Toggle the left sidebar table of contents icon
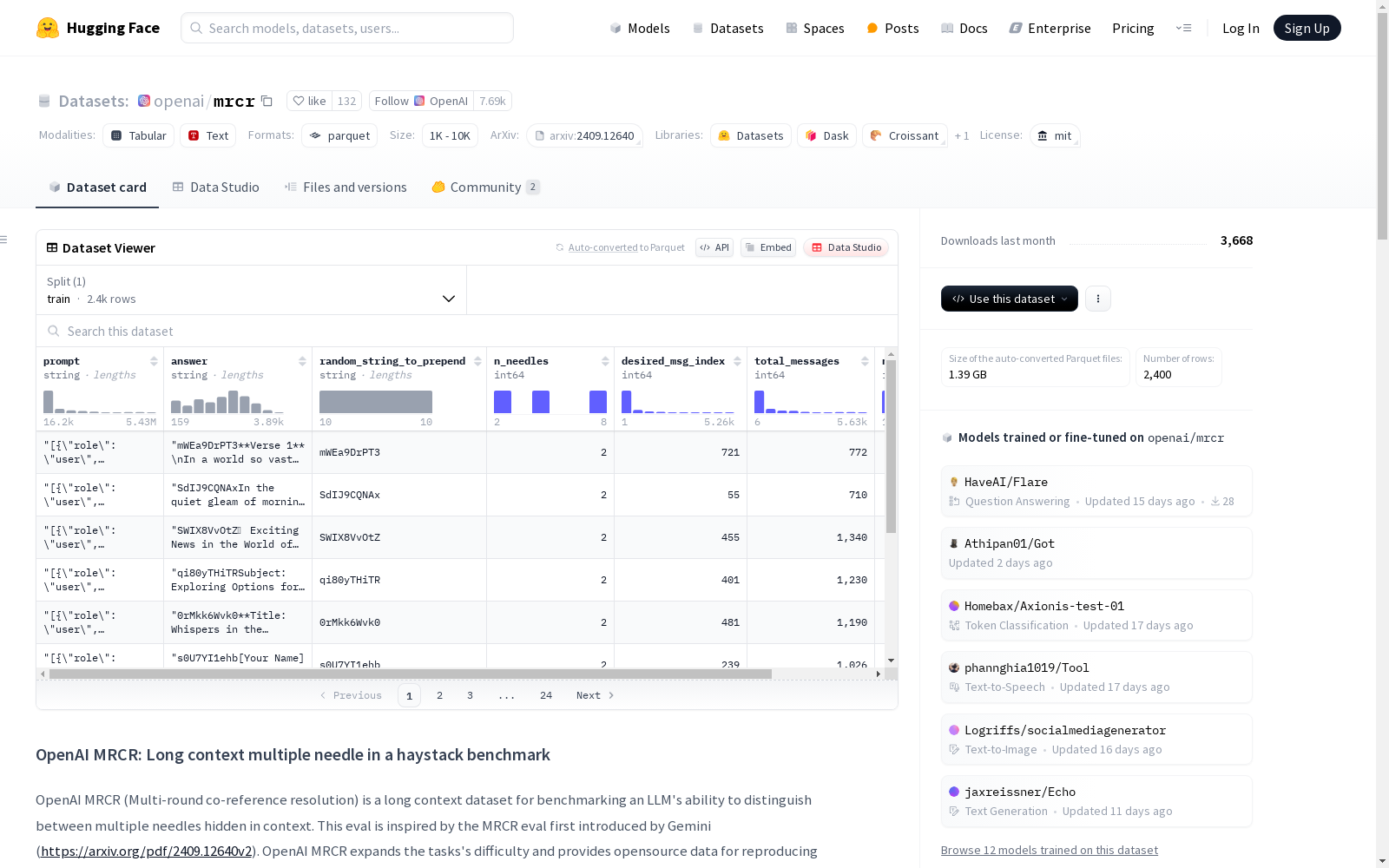 4,240
